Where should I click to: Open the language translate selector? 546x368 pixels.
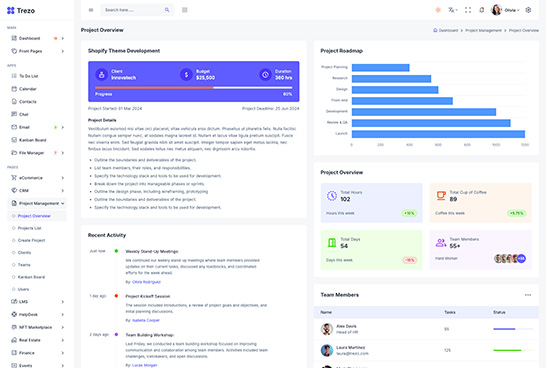point(452,10)
